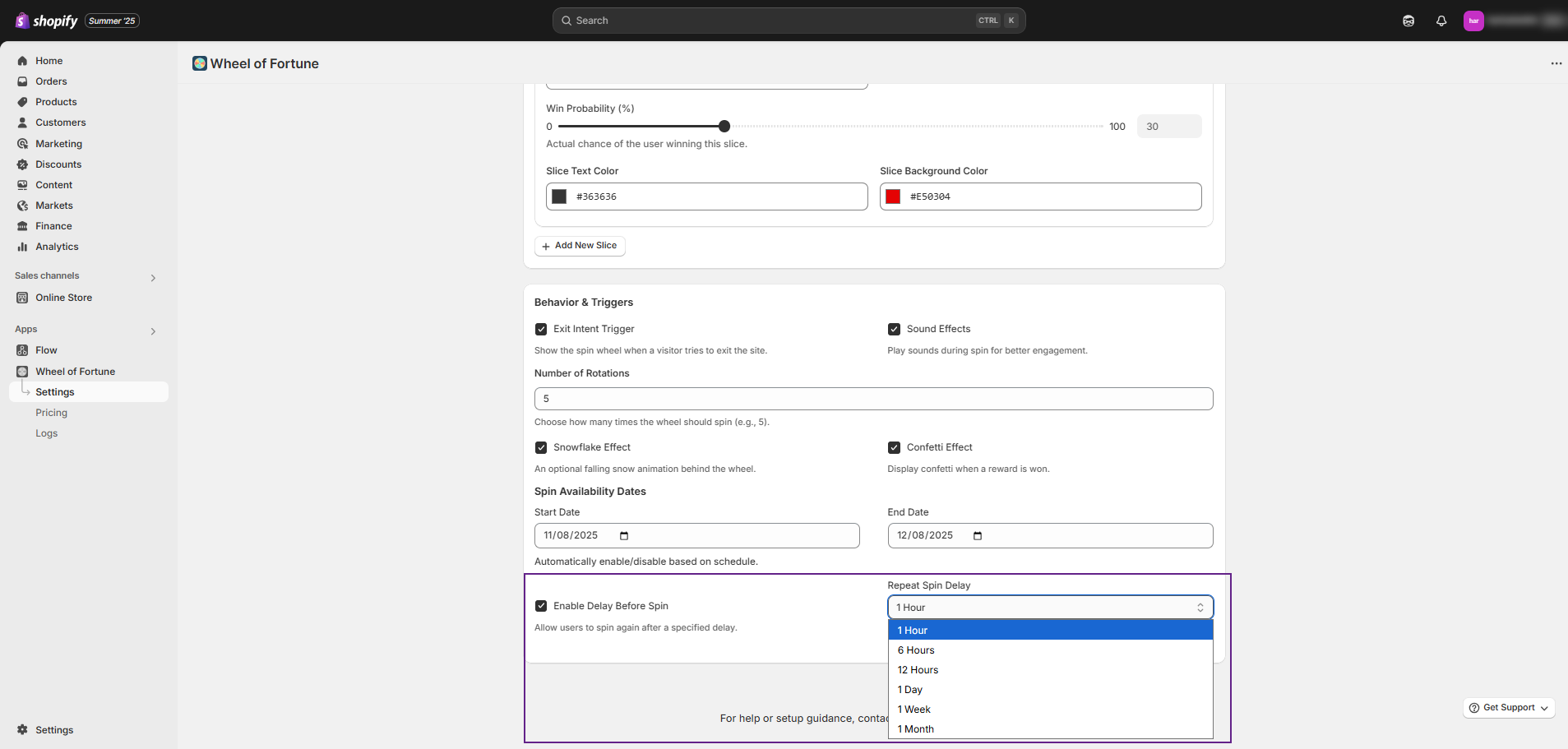
Task: Click the Behavior & Triggers heading
Action: [x=584, y=303]
